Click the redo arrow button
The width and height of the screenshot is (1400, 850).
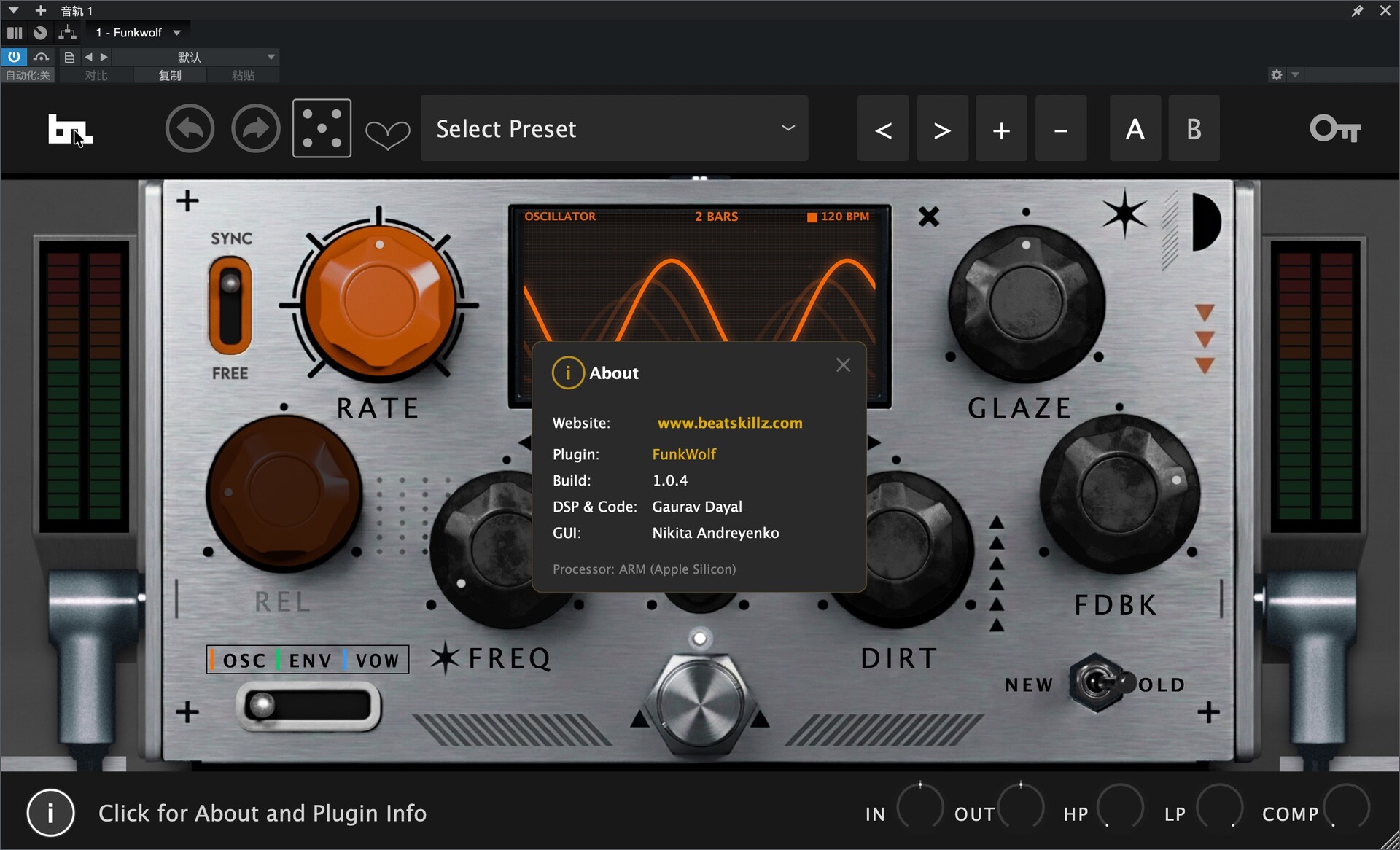click(255, 129)
